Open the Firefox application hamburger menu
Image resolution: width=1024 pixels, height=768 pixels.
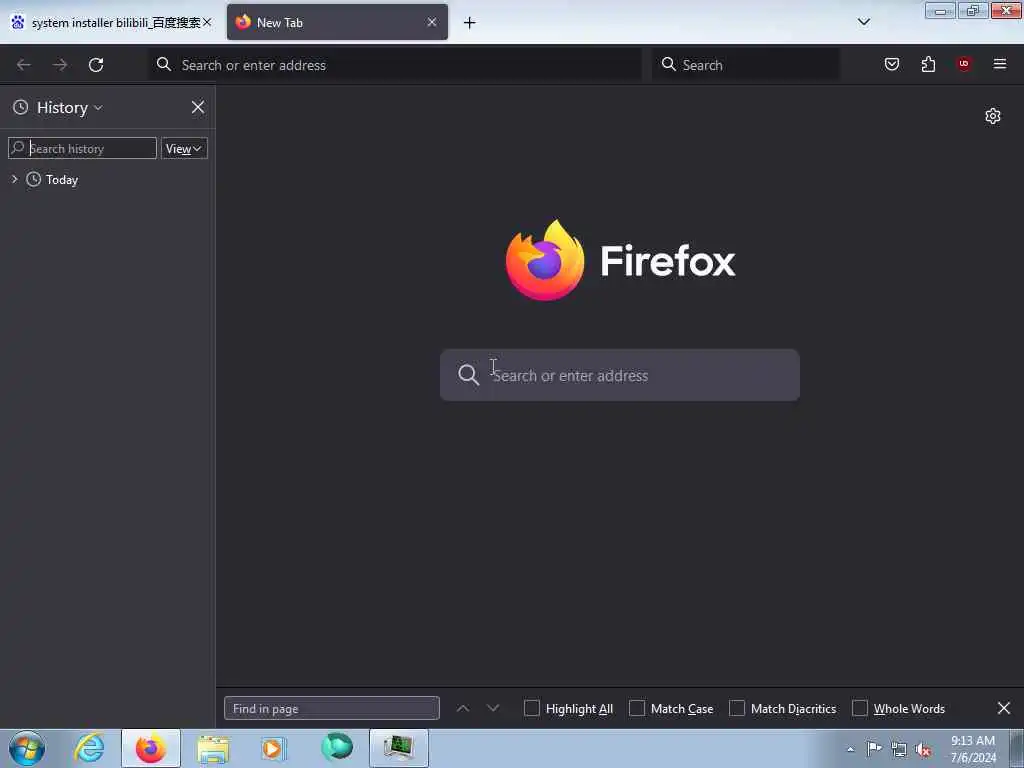tap(999, 64)
